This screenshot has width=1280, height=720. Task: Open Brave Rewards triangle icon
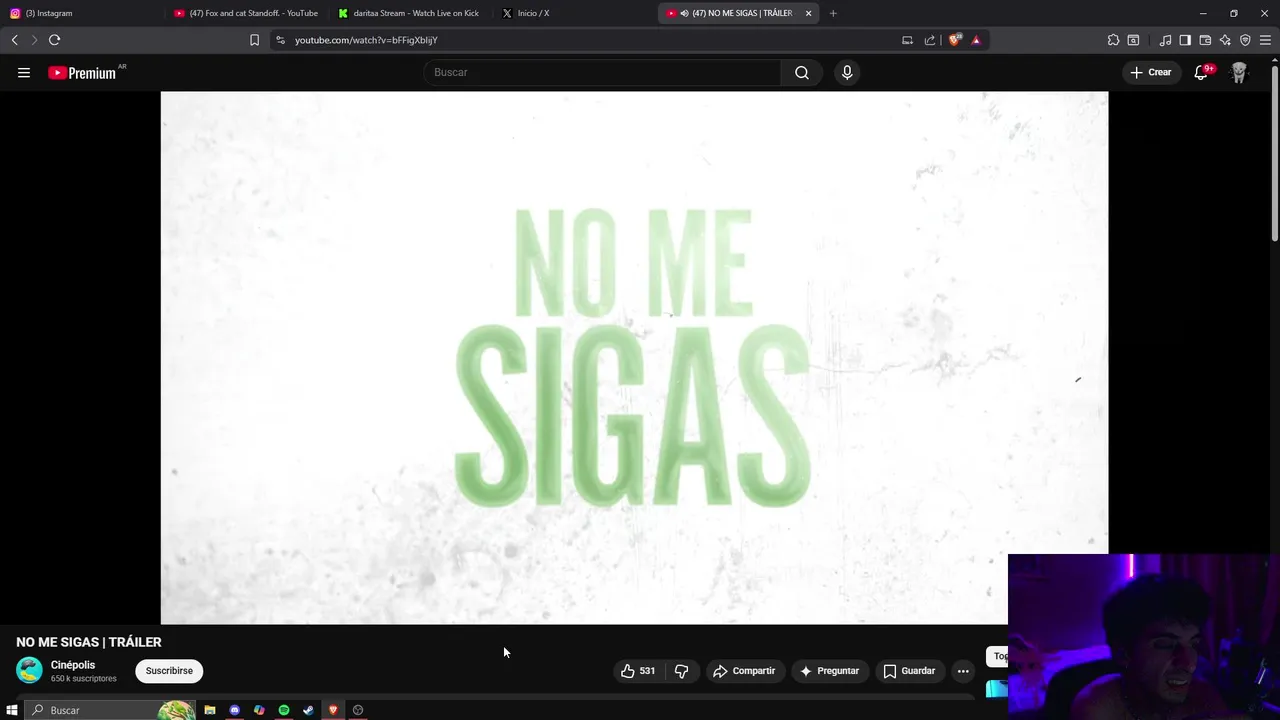click(976, 40)
